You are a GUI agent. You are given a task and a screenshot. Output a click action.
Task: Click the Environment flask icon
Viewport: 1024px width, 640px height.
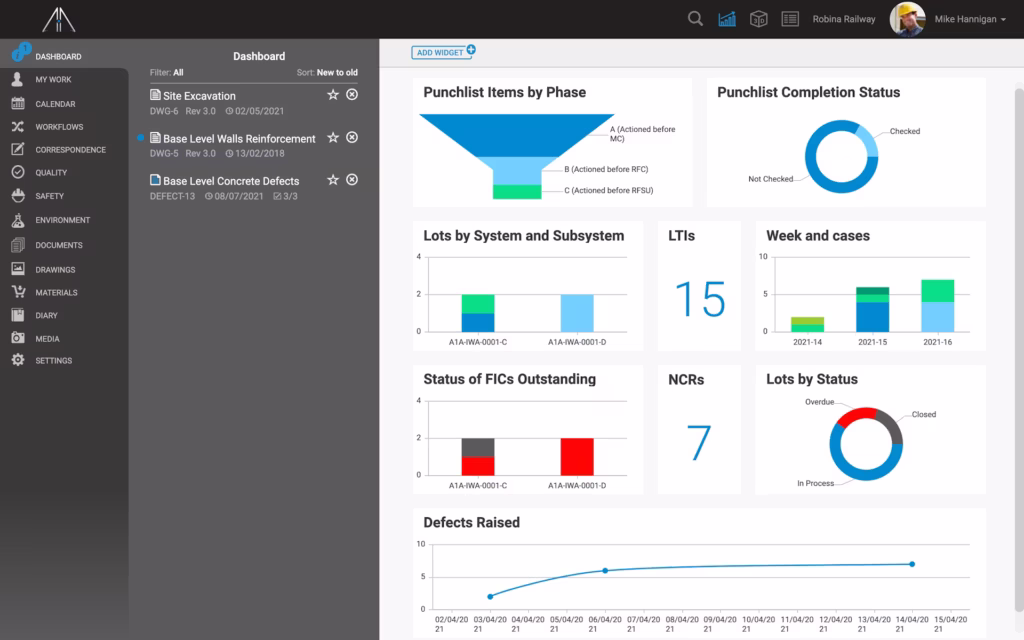tap(18, 220)
